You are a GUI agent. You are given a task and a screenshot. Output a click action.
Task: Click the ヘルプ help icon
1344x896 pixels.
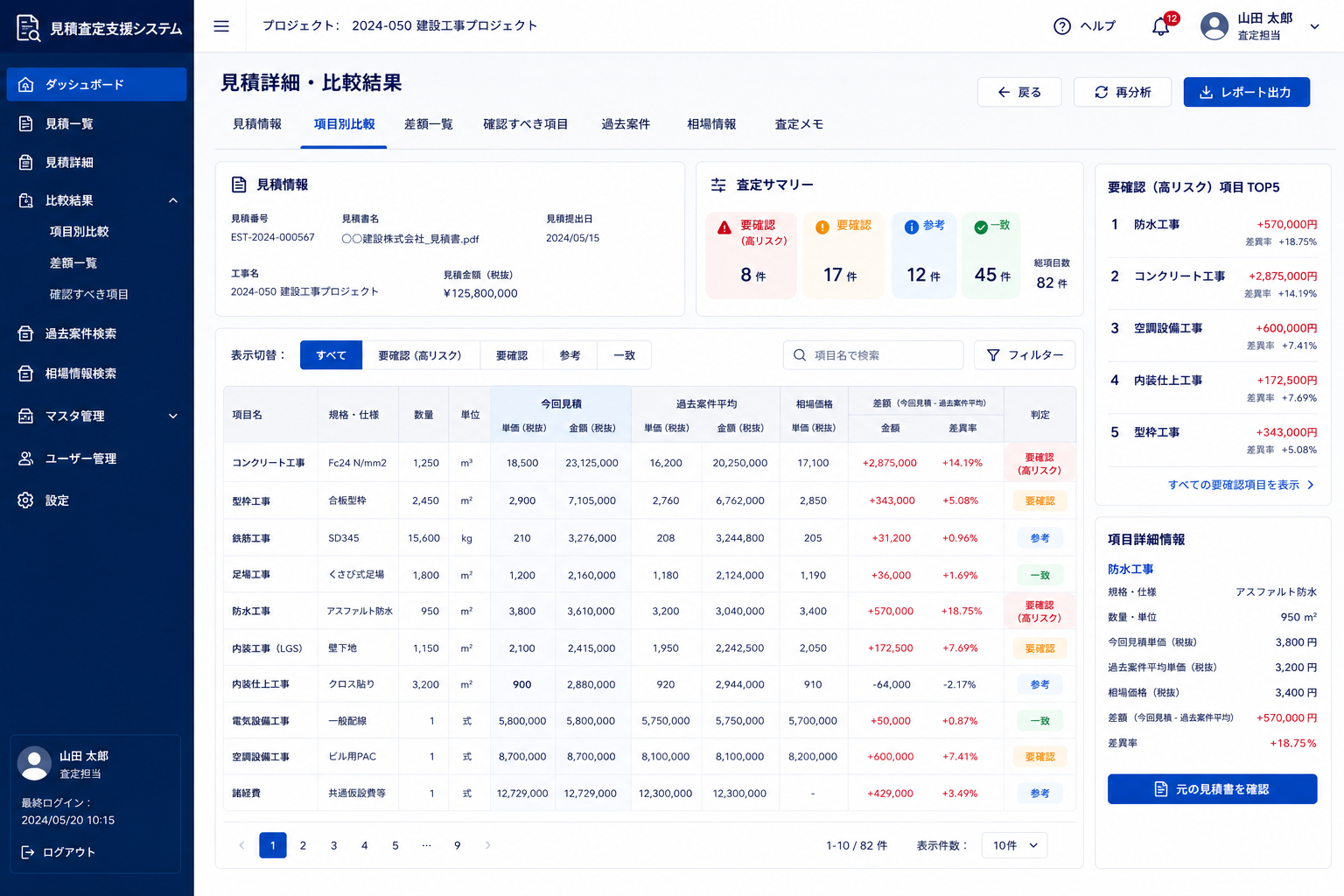pos(1062,26)
